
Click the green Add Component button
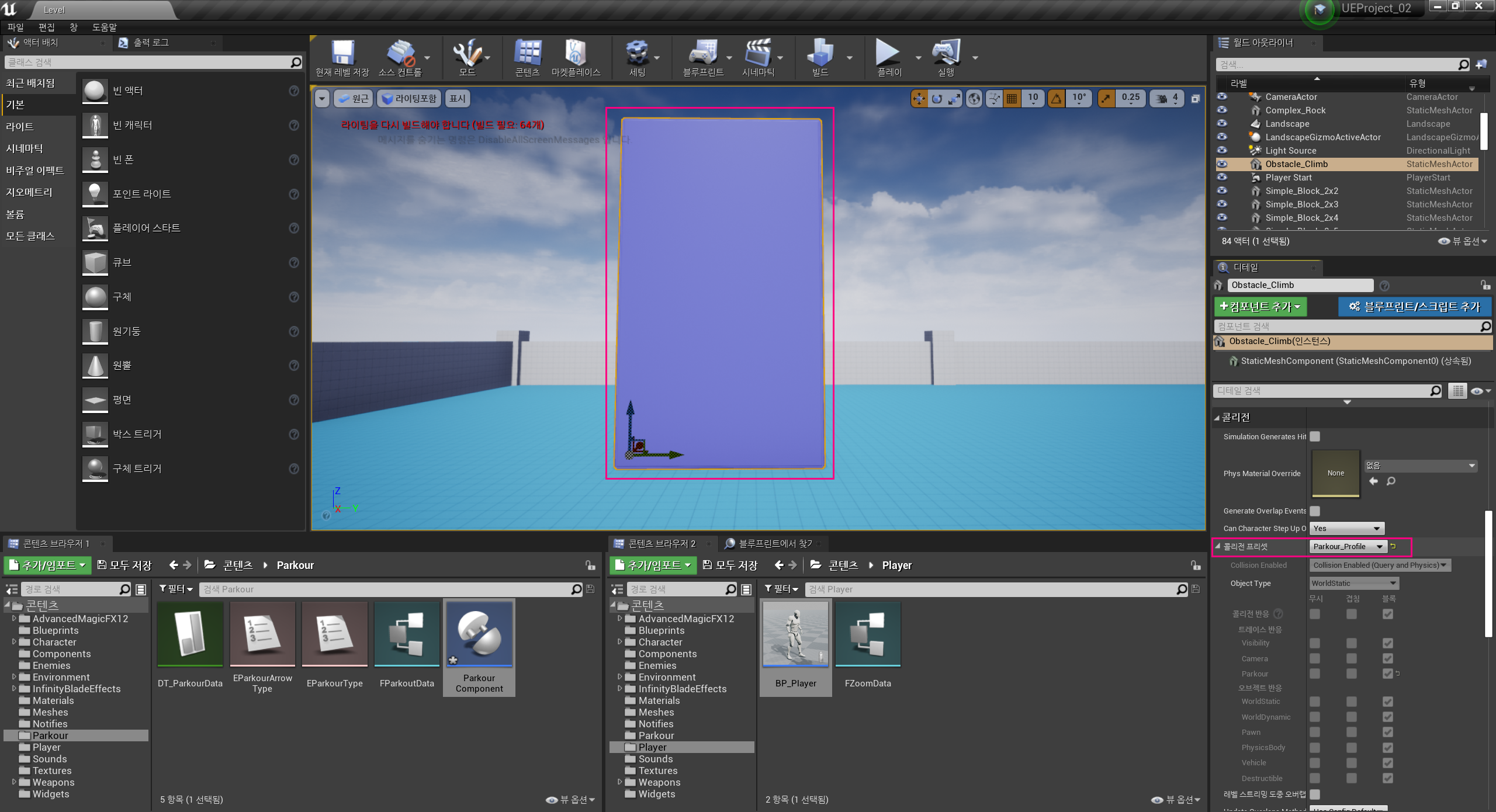(x=1259, y=307)
